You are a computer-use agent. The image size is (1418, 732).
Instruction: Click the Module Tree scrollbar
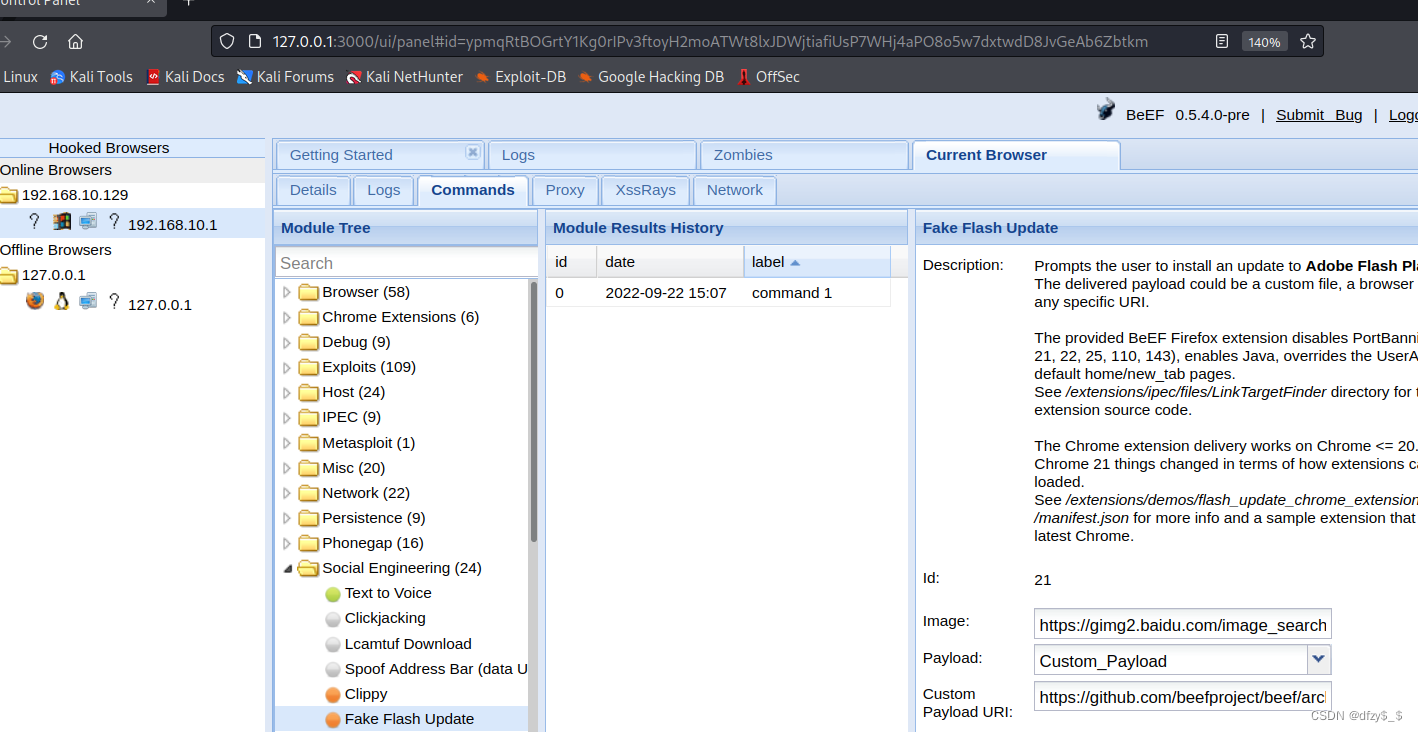coord(533,412)
